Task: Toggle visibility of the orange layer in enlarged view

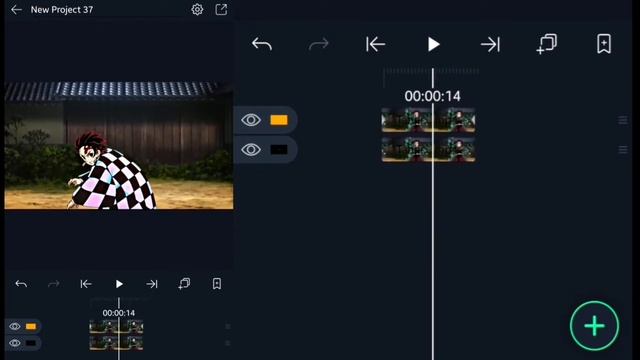Action: tap(251, 120)
